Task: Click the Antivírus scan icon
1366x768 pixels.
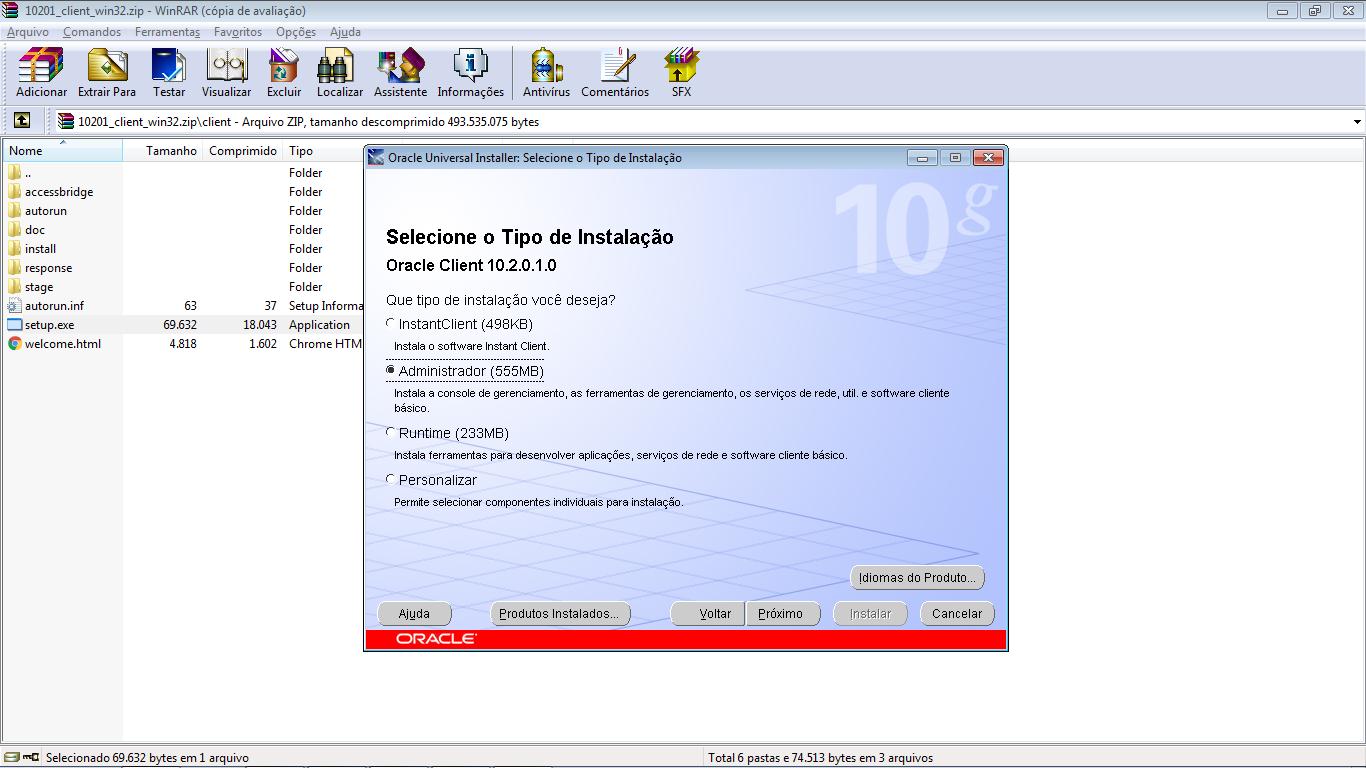Action: click(545, 72)
